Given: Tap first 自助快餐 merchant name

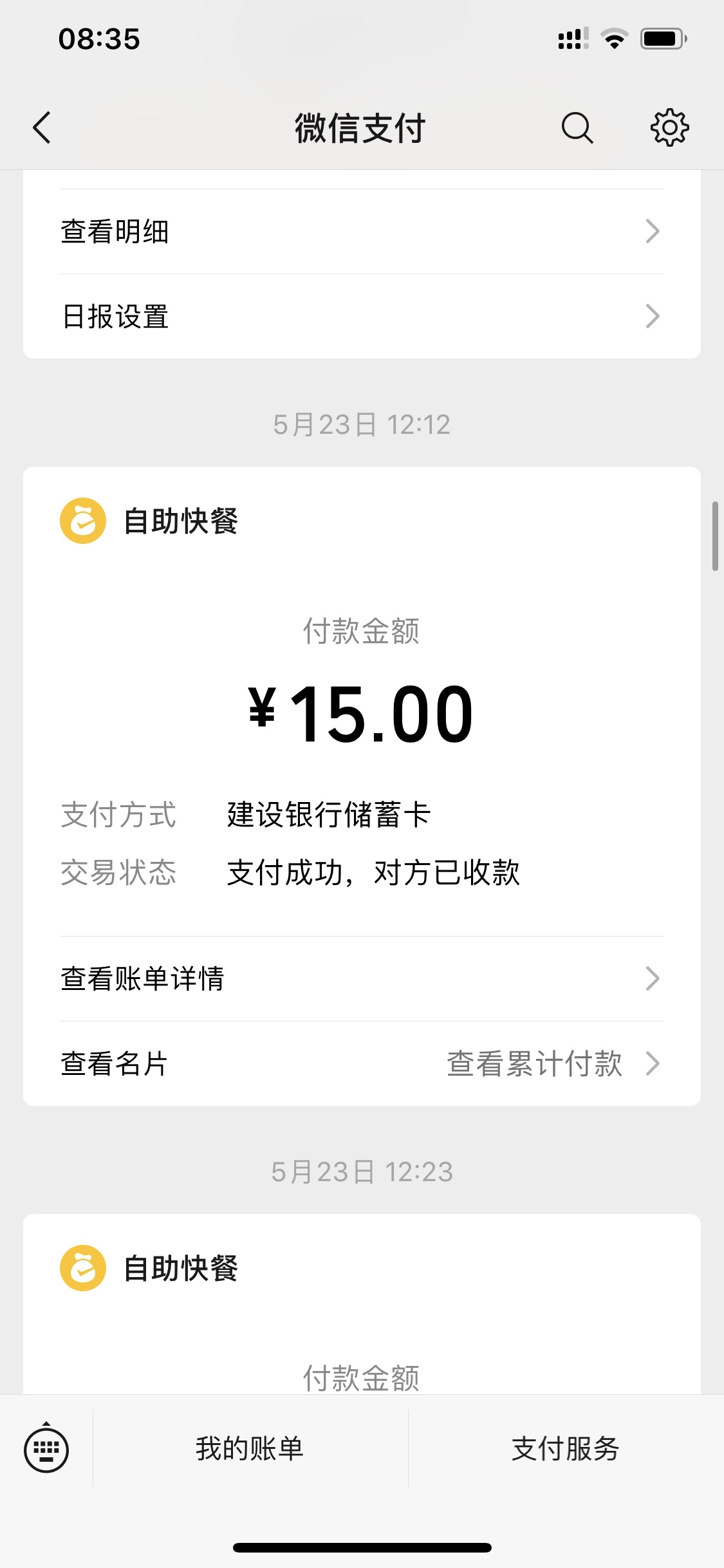Looking at the screenshot, I should click(x=181, y=521).
